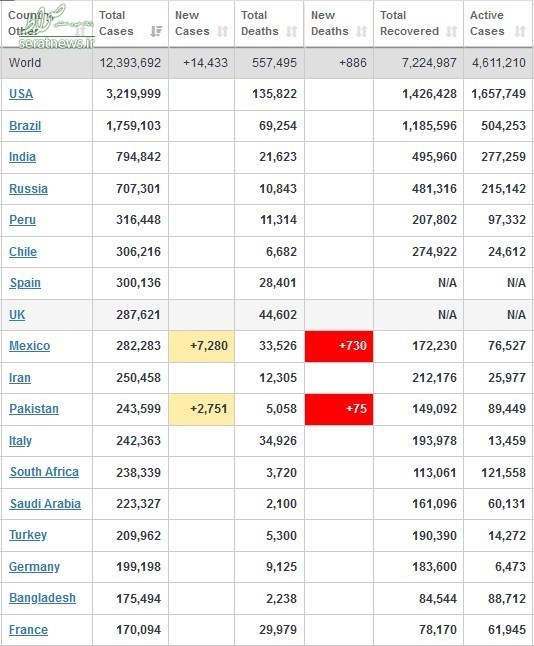534x646 pixels.
Task: Sort by Total Cases column icon
Action: pos(156,31)
